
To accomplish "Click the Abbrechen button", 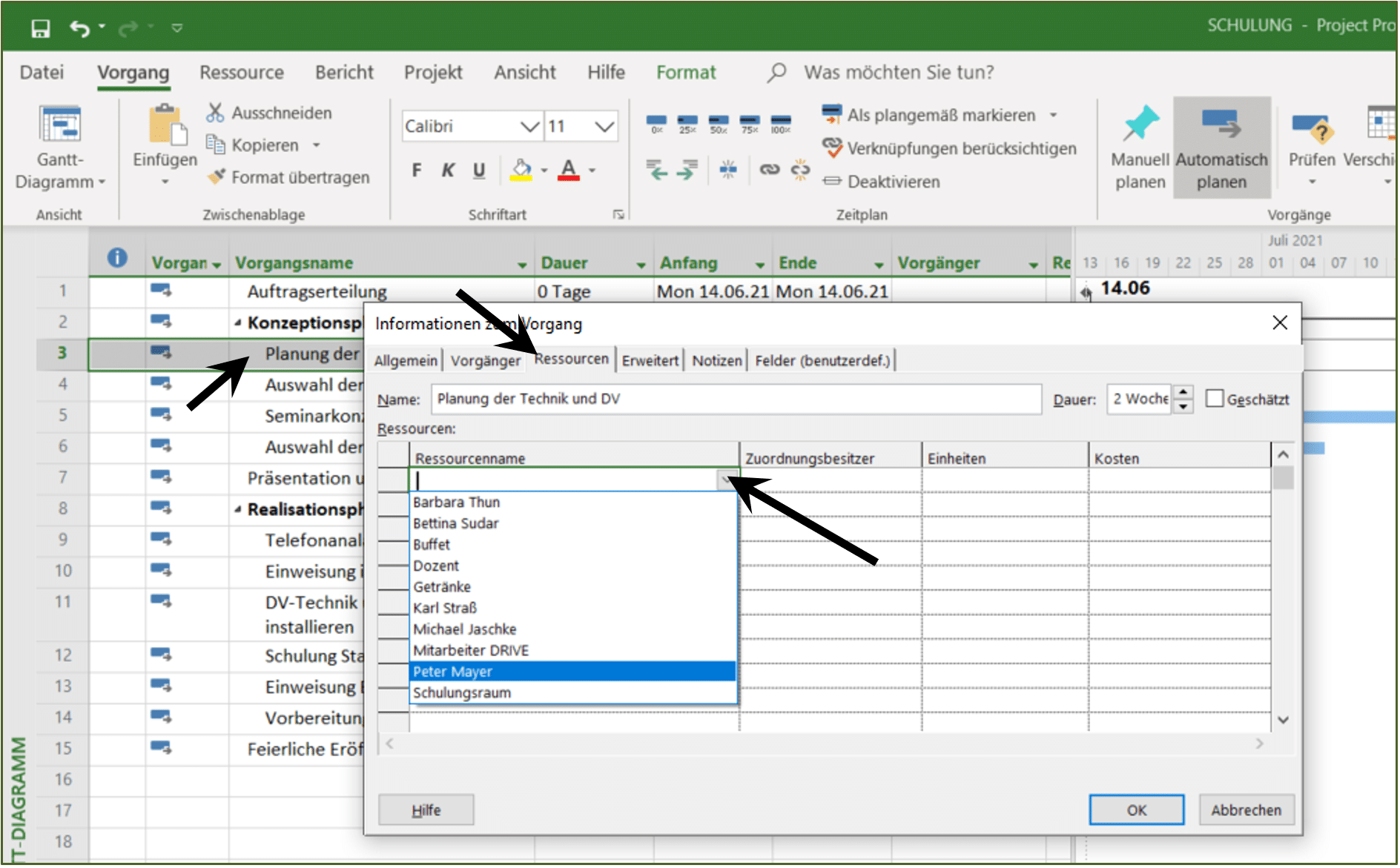I will tap(1246, 810).
